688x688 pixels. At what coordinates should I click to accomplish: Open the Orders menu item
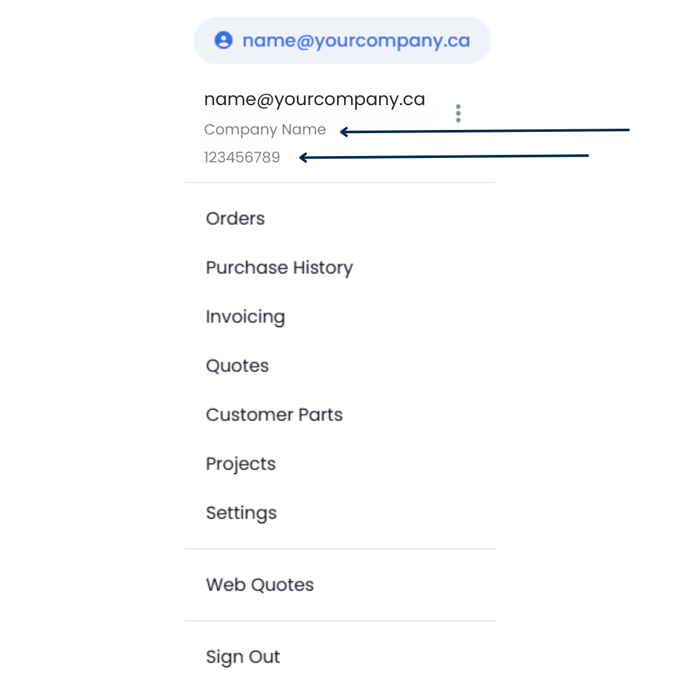pyautogui.click(x=235, y=218)
